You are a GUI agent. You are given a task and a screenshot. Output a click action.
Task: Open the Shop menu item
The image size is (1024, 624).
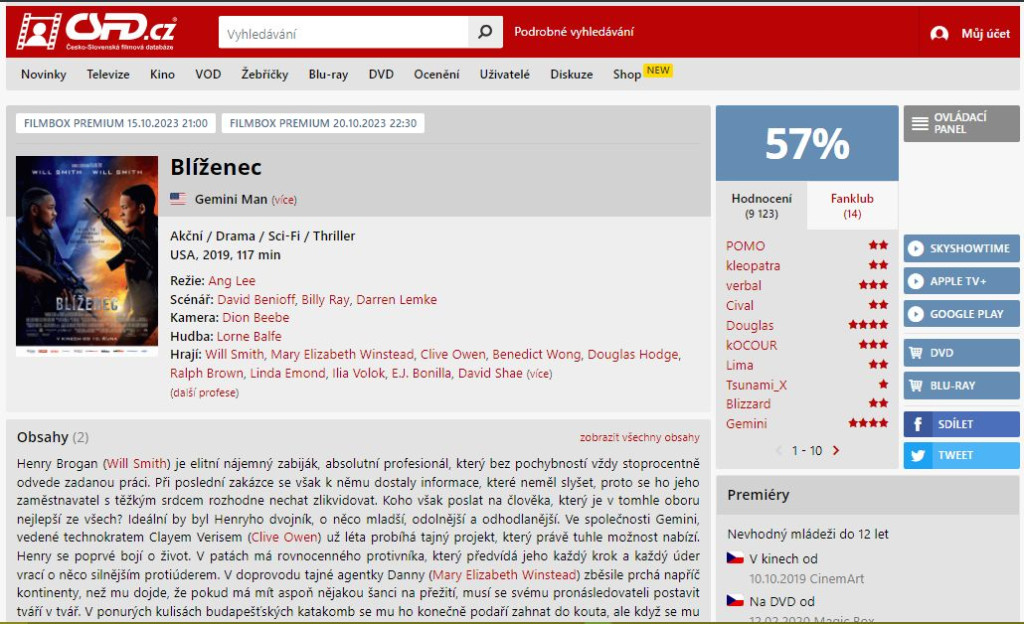[627, 74]
